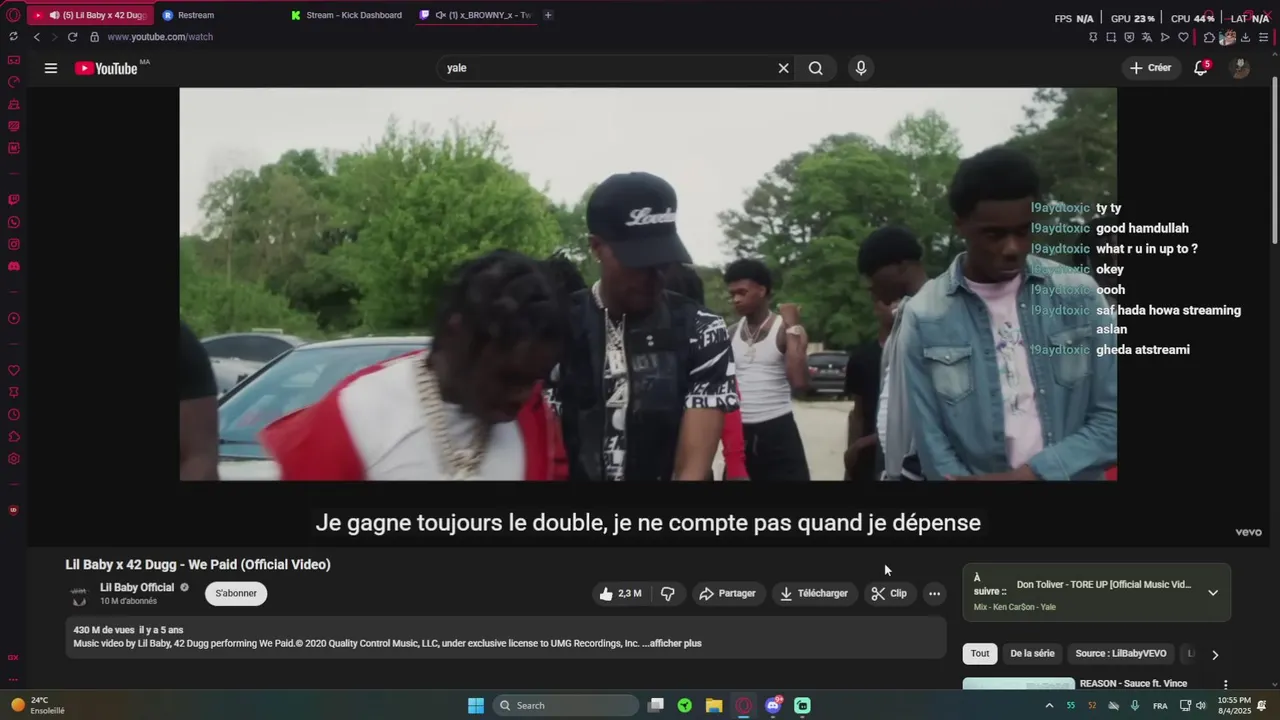Open ad blocker shield icon
The width and height of the screenshot is (1280, 720).
[x=1129, y=37]
